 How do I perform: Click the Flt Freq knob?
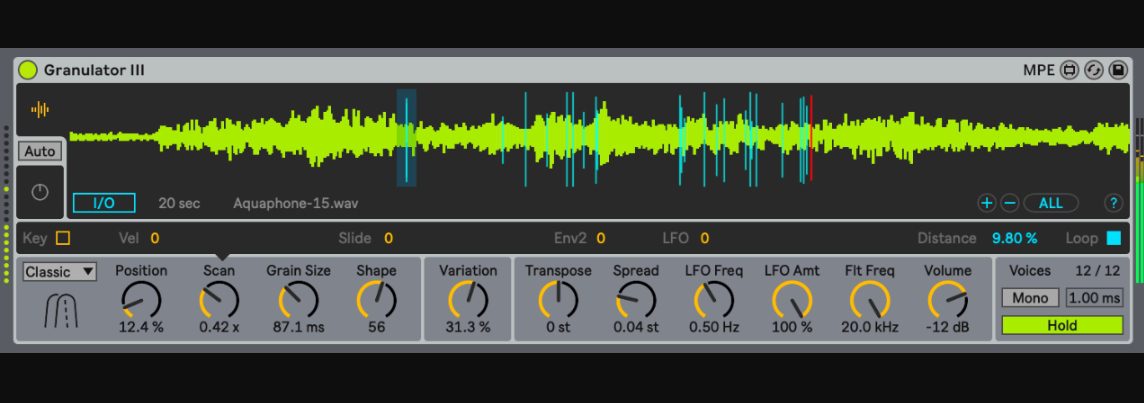[870, 300]
